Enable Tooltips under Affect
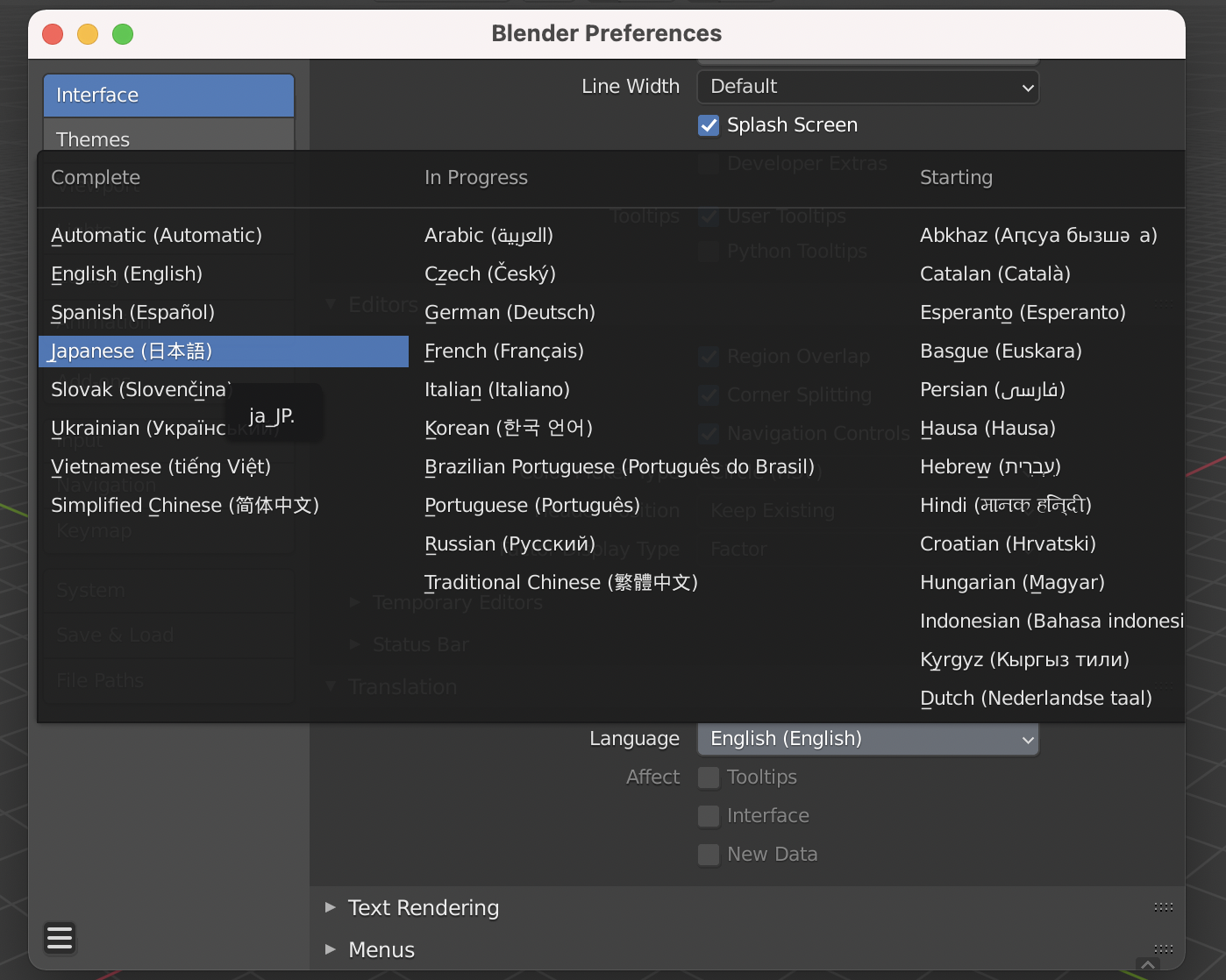This screenshot has height=980, width=1226. pos(709,778)
